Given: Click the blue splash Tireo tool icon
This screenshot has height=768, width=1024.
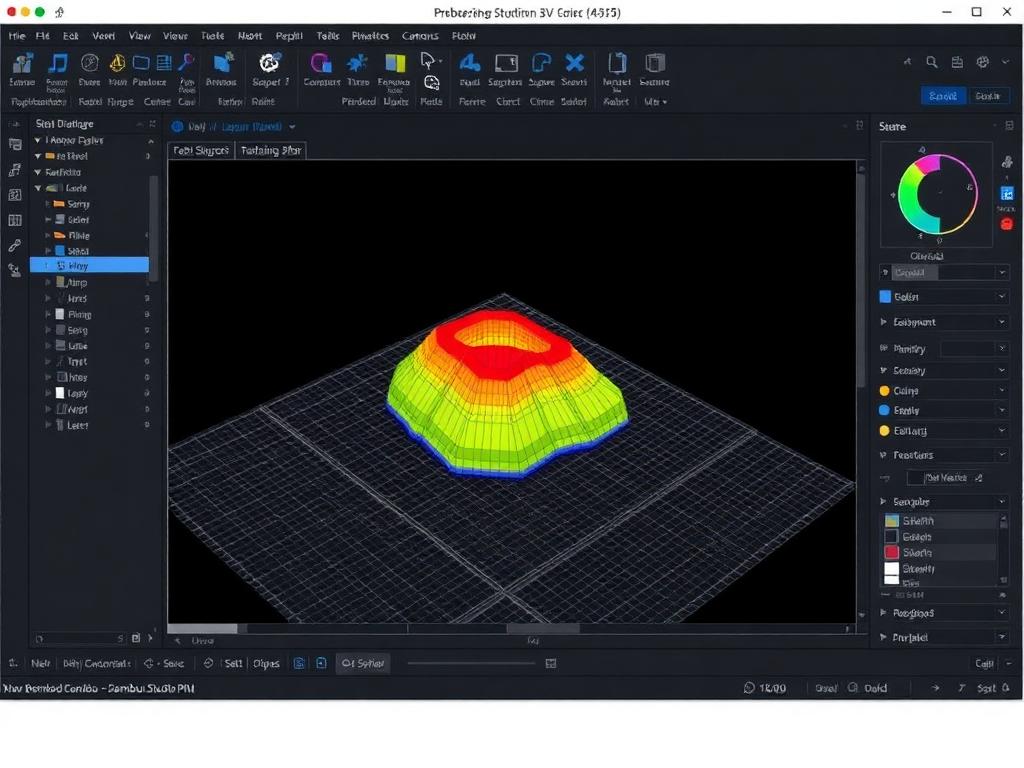Looking at the screenshot, I should coord(357,63).
